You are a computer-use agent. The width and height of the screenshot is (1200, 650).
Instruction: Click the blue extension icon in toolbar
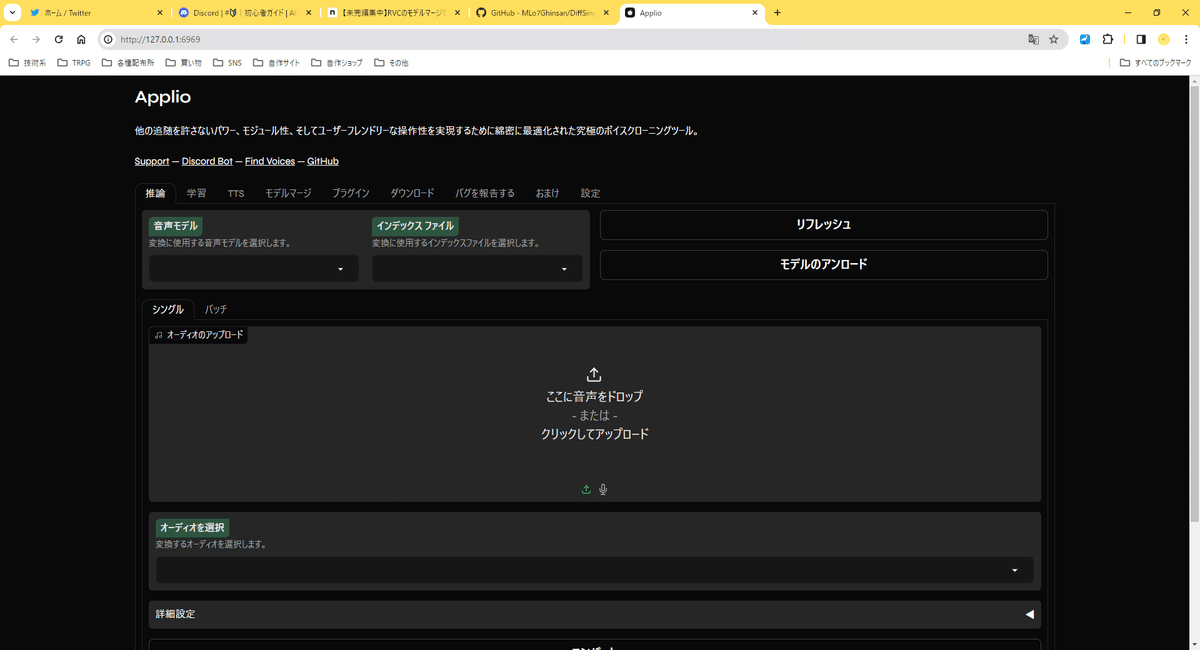(x=1085, y=39)
